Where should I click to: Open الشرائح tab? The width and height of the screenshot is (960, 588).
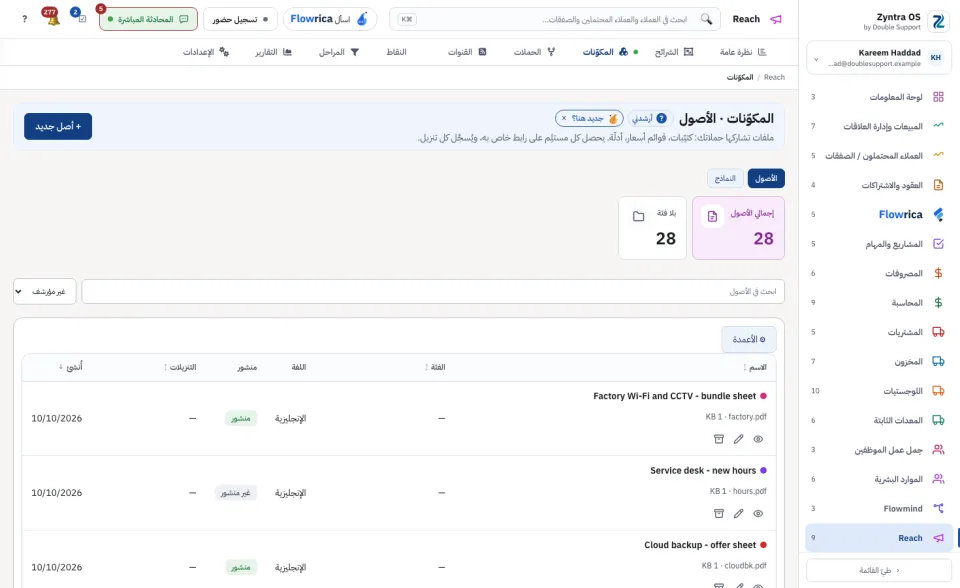(673, 52)
